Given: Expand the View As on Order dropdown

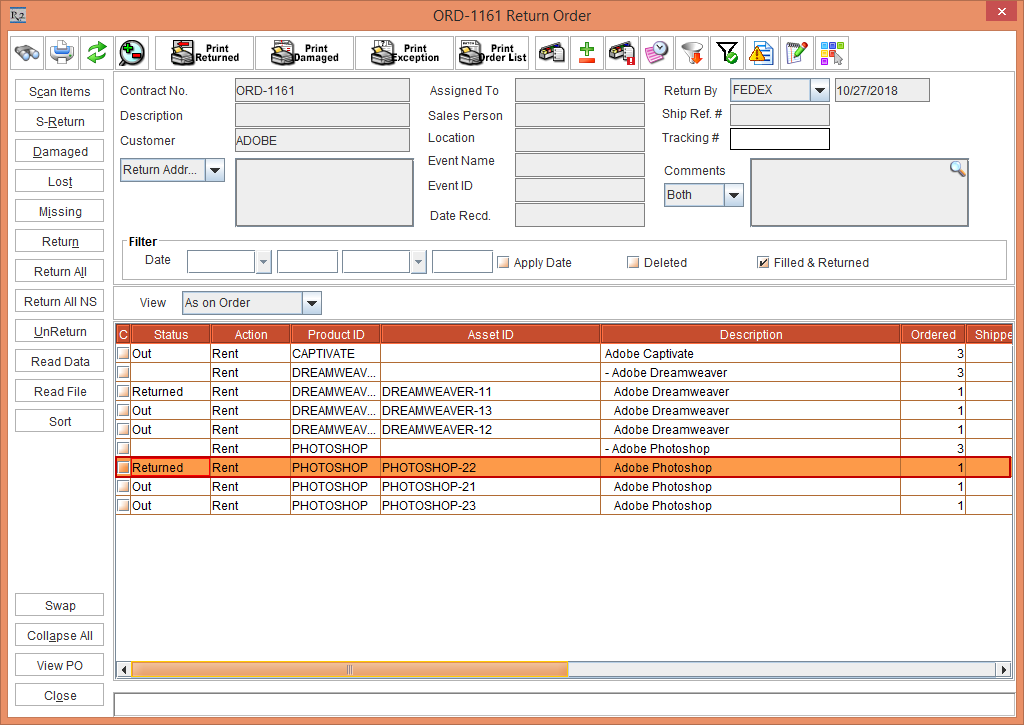Looking at the screenshot, I should 311,303.
